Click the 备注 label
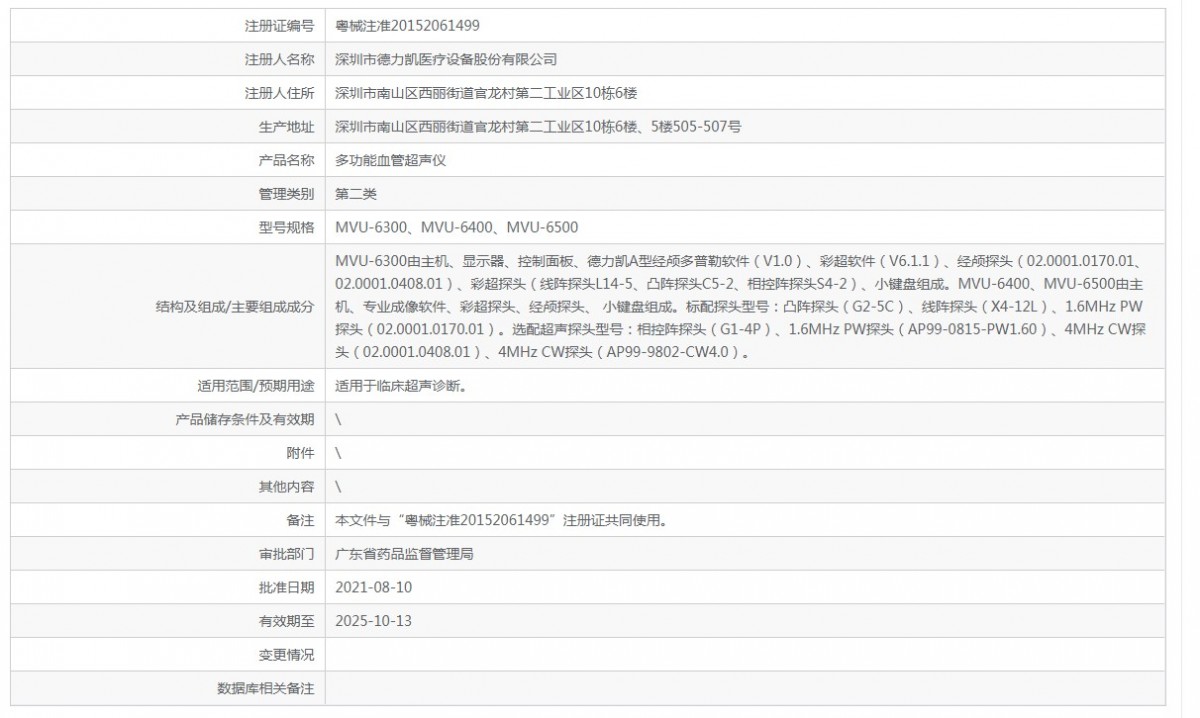 pos(300,520)
